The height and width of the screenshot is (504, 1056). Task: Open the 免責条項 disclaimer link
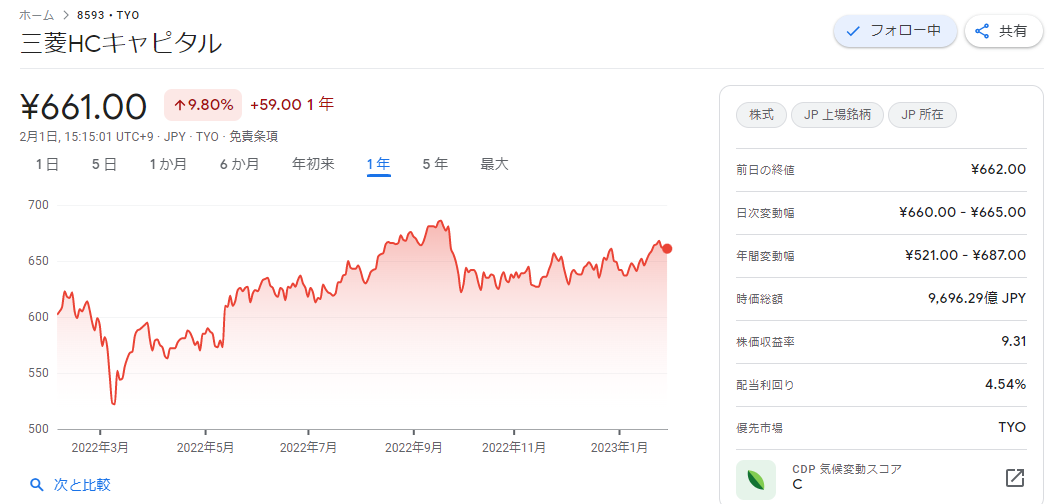click(253, 137)
